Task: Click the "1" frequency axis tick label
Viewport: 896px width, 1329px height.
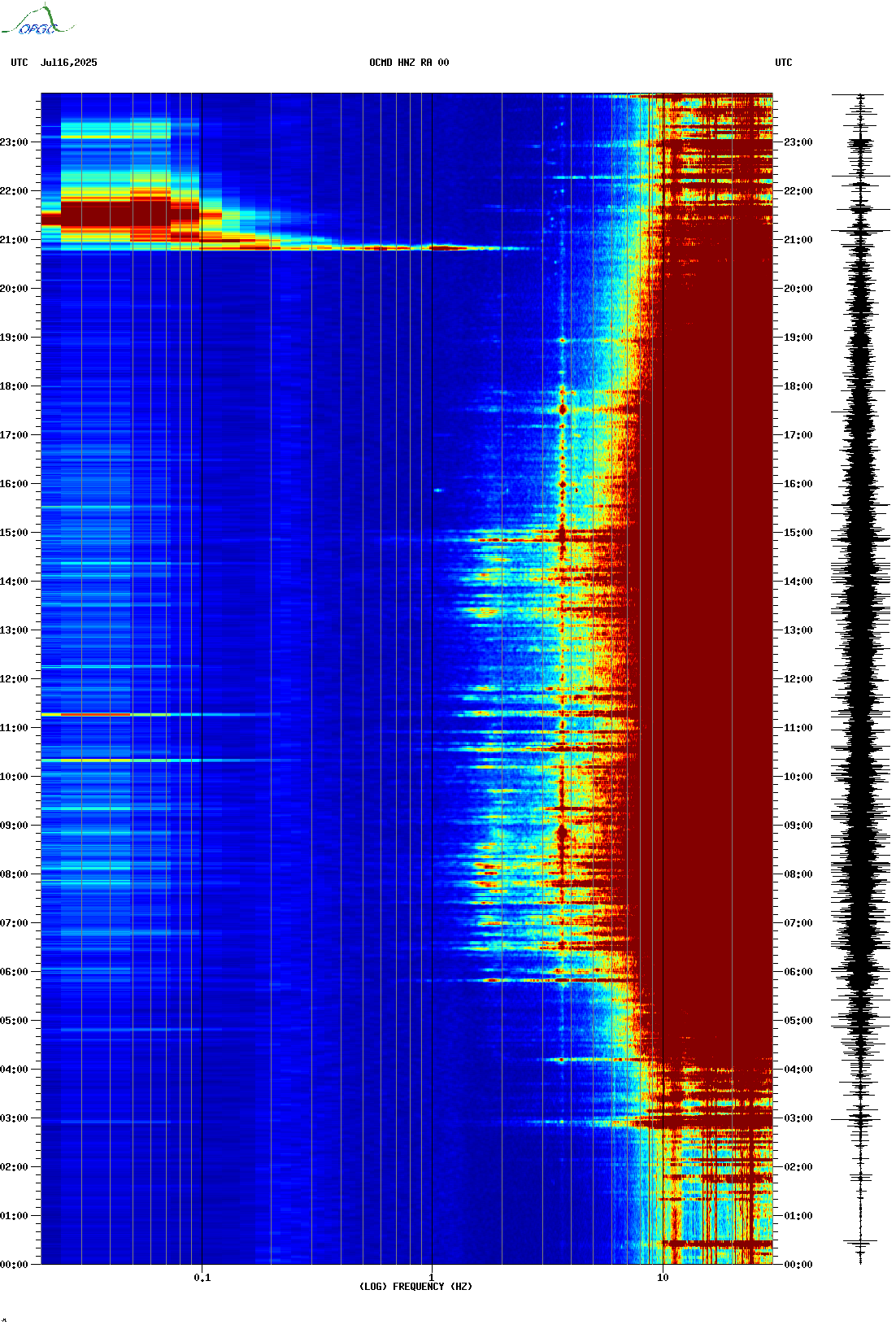Action: (x=432, y=1278)
